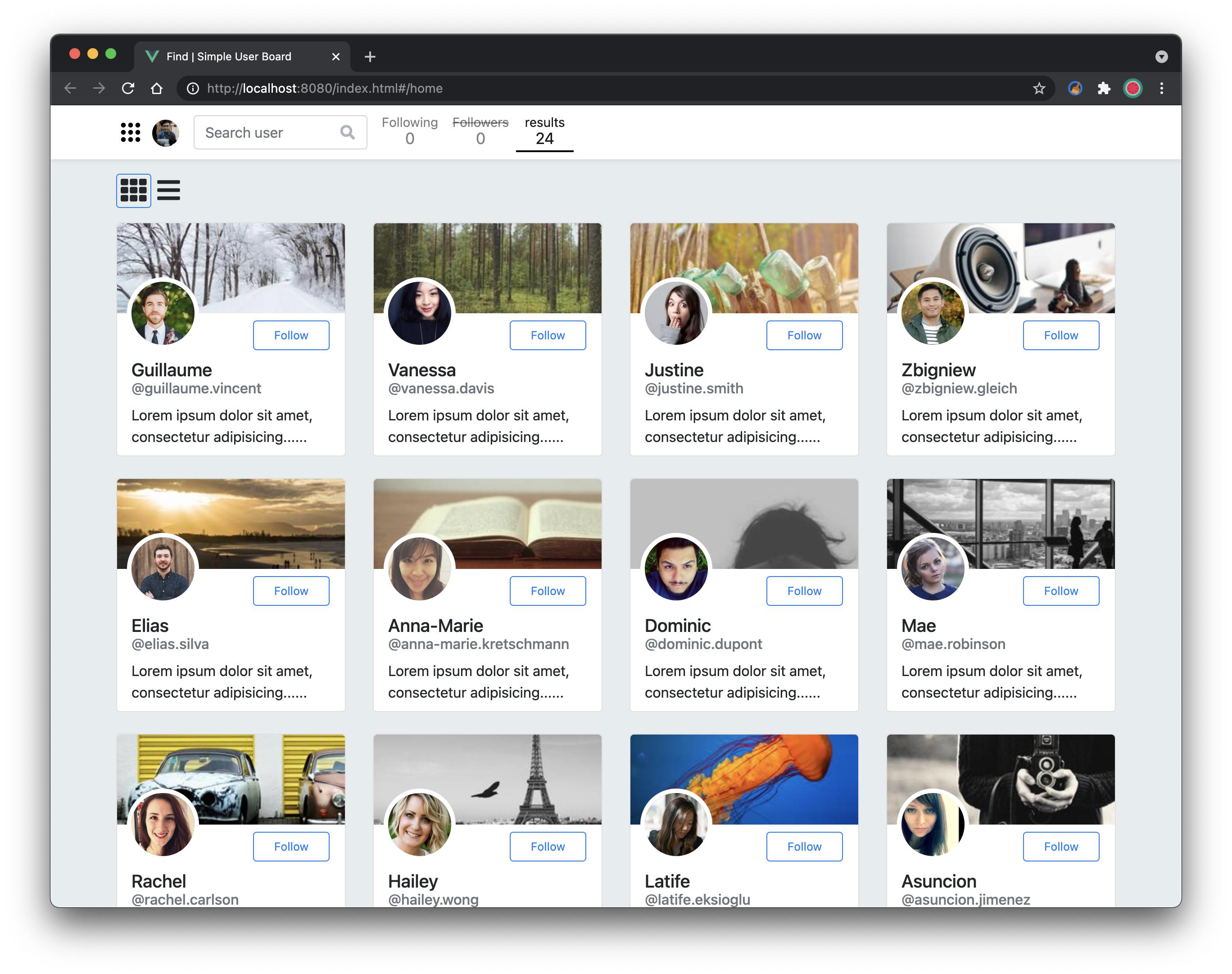This screenshot has height=974, width=1232.
Task: Bookmark this page with star icon
Action: pyautogui.click(x=1039, y=88)
